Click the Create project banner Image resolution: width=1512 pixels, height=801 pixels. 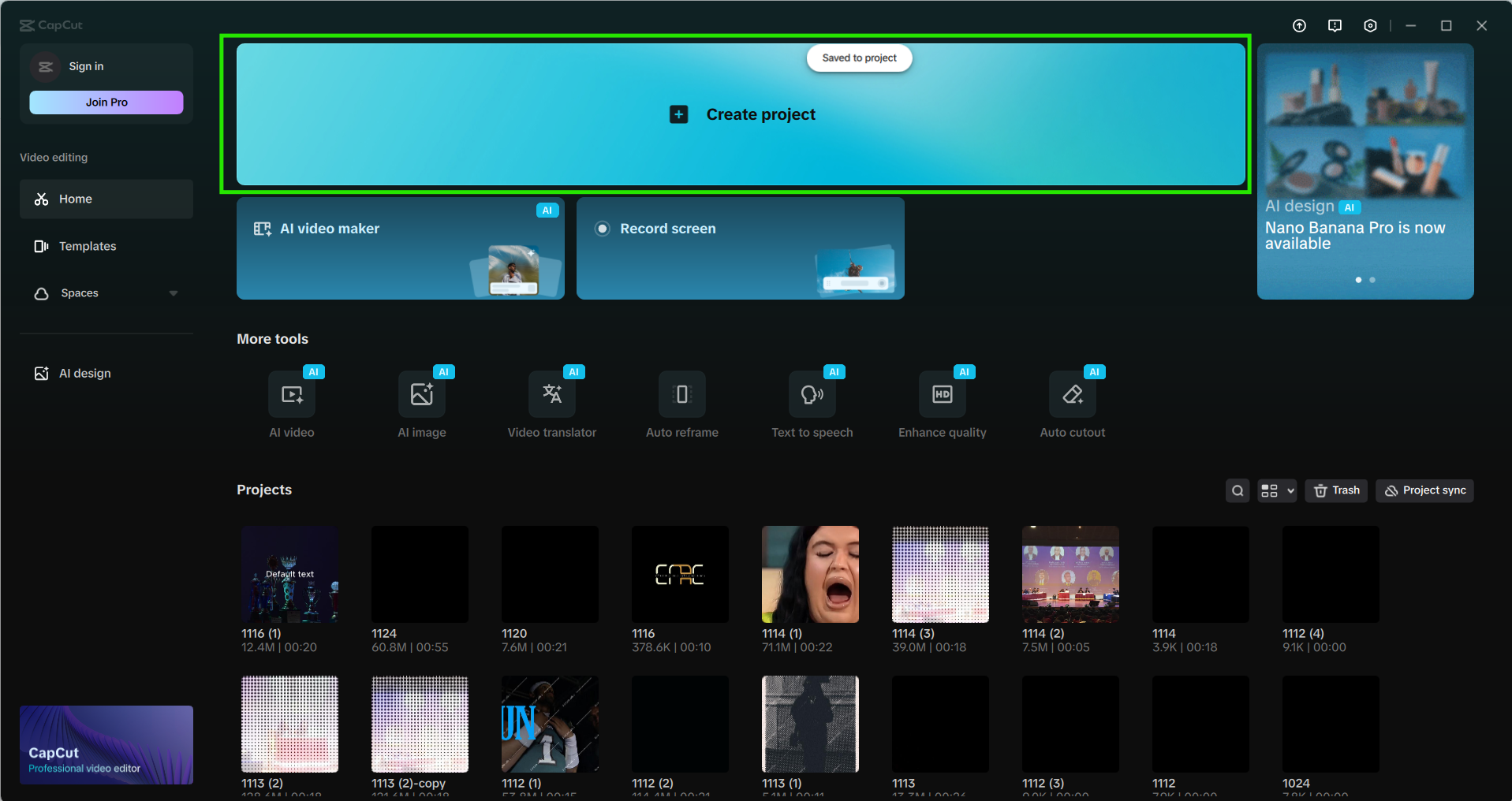(x=741, y=114)
